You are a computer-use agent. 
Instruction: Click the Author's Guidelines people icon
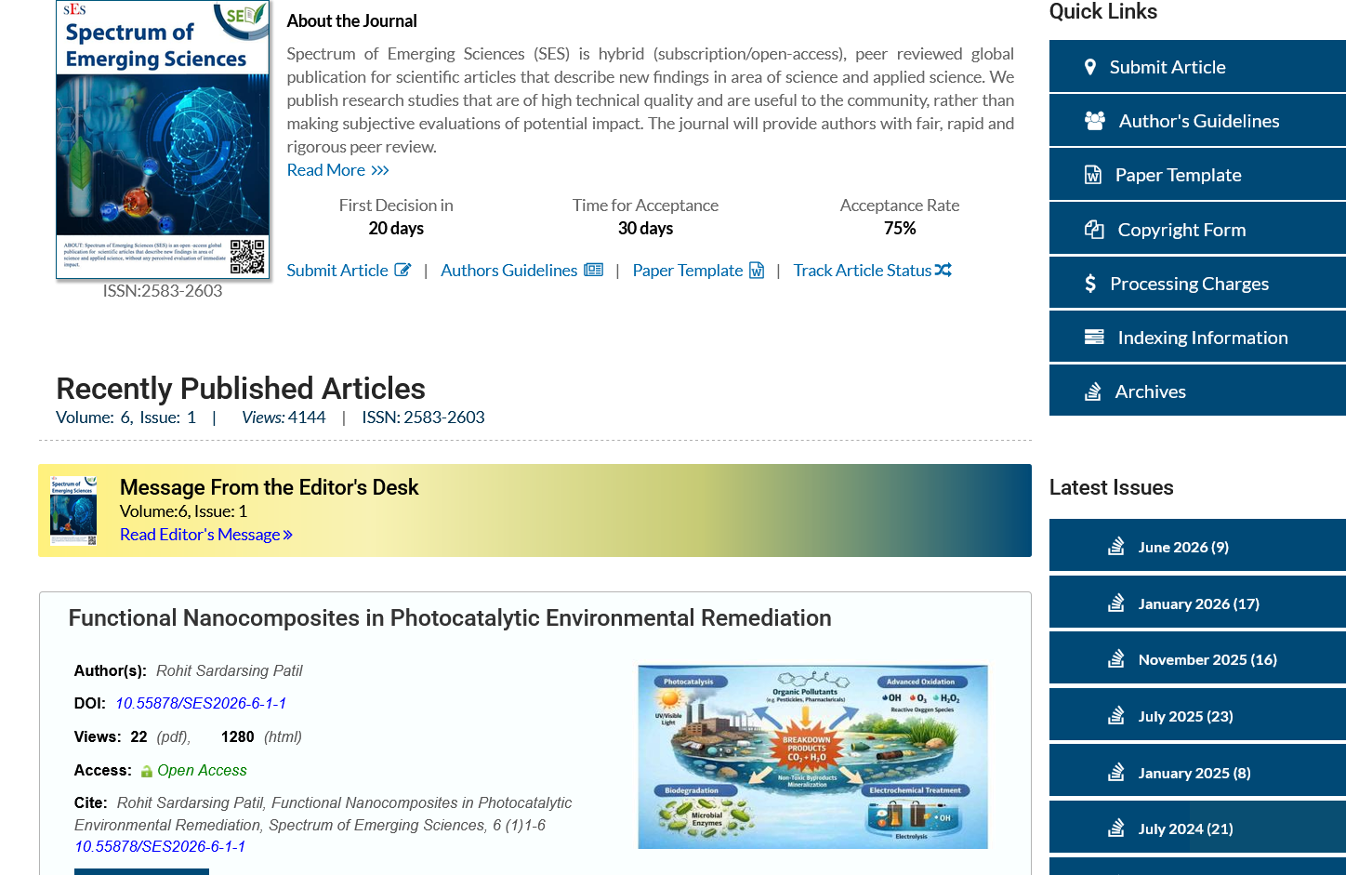pos(1095,121)
